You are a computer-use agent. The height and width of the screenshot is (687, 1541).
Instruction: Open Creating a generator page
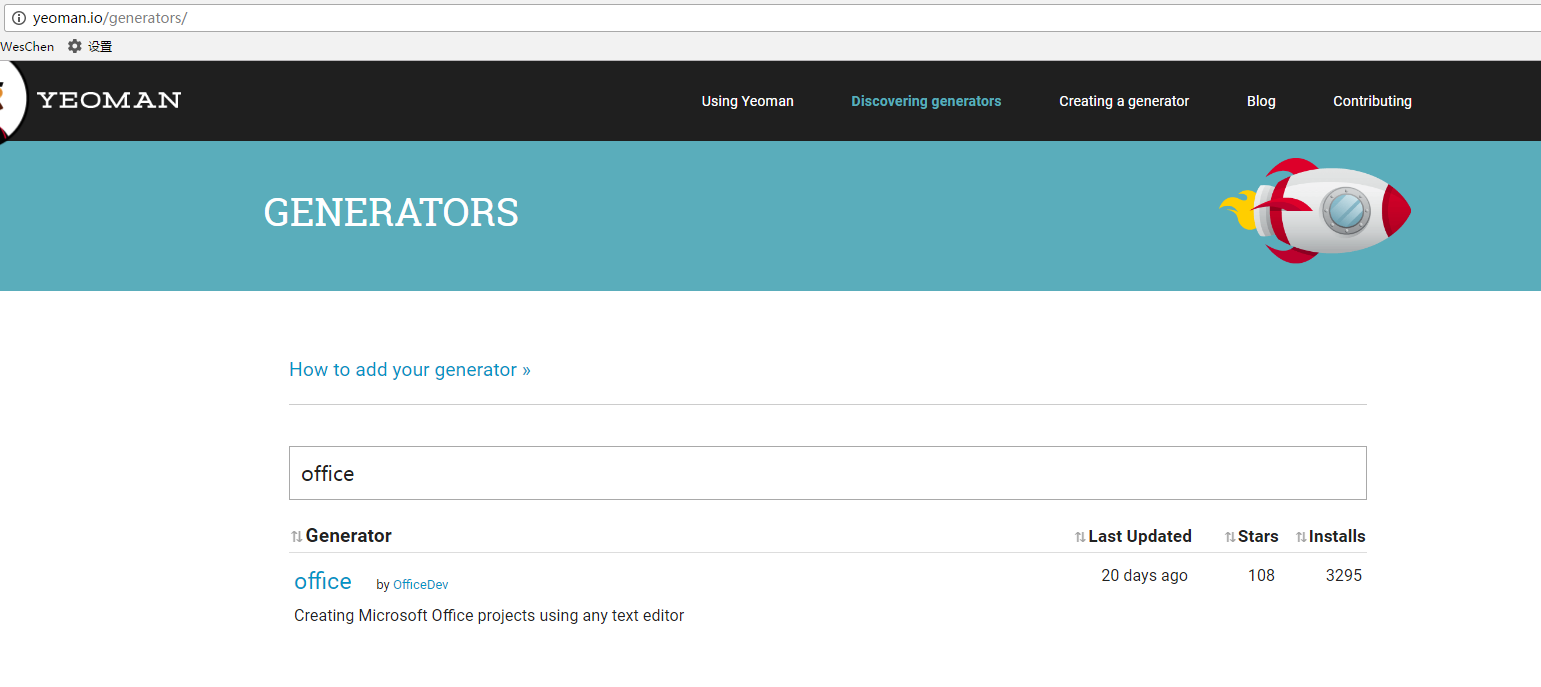(1124, 101)
